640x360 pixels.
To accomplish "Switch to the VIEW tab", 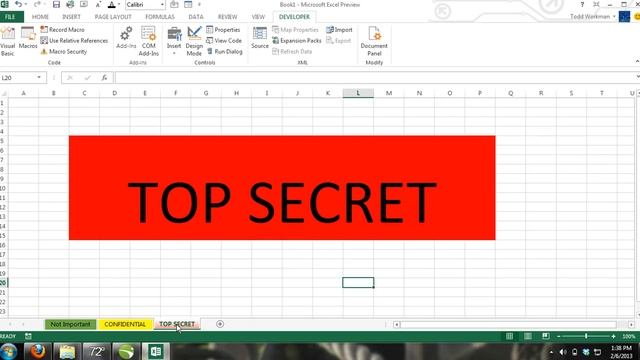I will (258, 17).
